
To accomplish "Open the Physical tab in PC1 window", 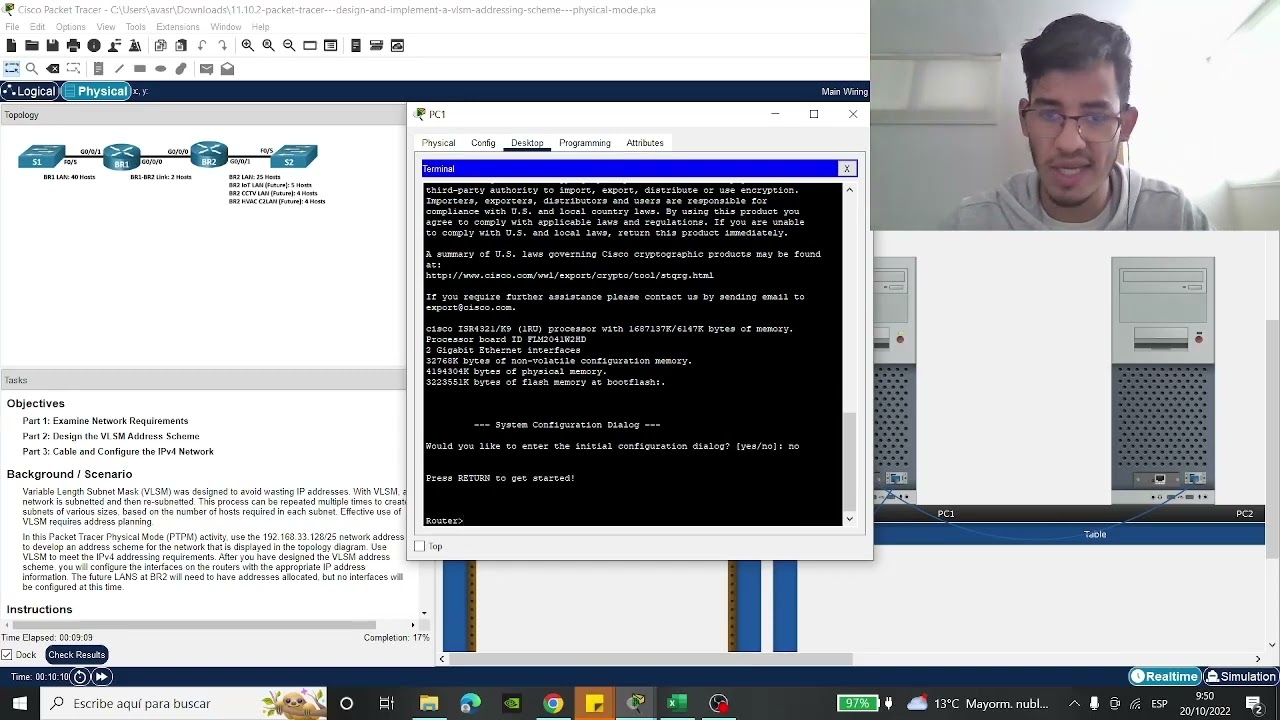I will (x=438, y=143).
